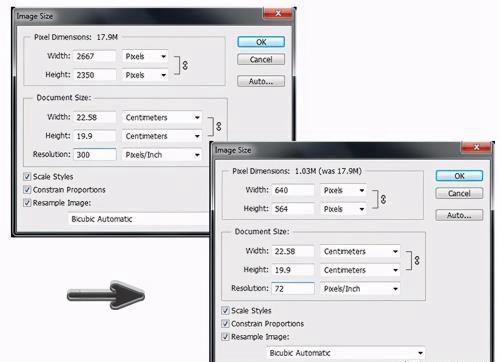Open the Bicubic Automatic dropdown in front dialog
This screenshot has height=362, width=500.
tap(346, 353)
